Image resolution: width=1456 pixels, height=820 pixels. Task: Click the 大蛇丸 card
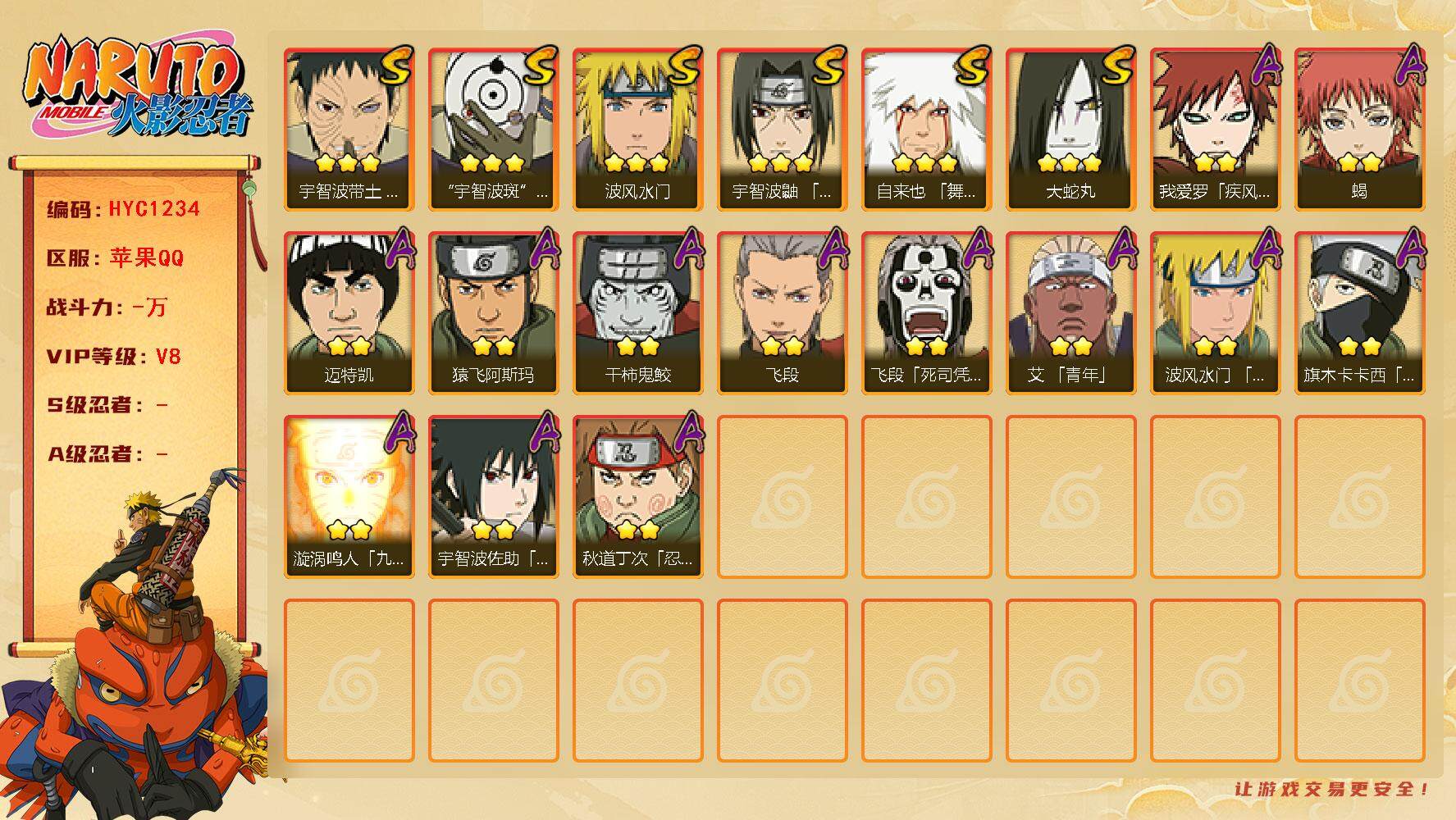[1071, 130]
